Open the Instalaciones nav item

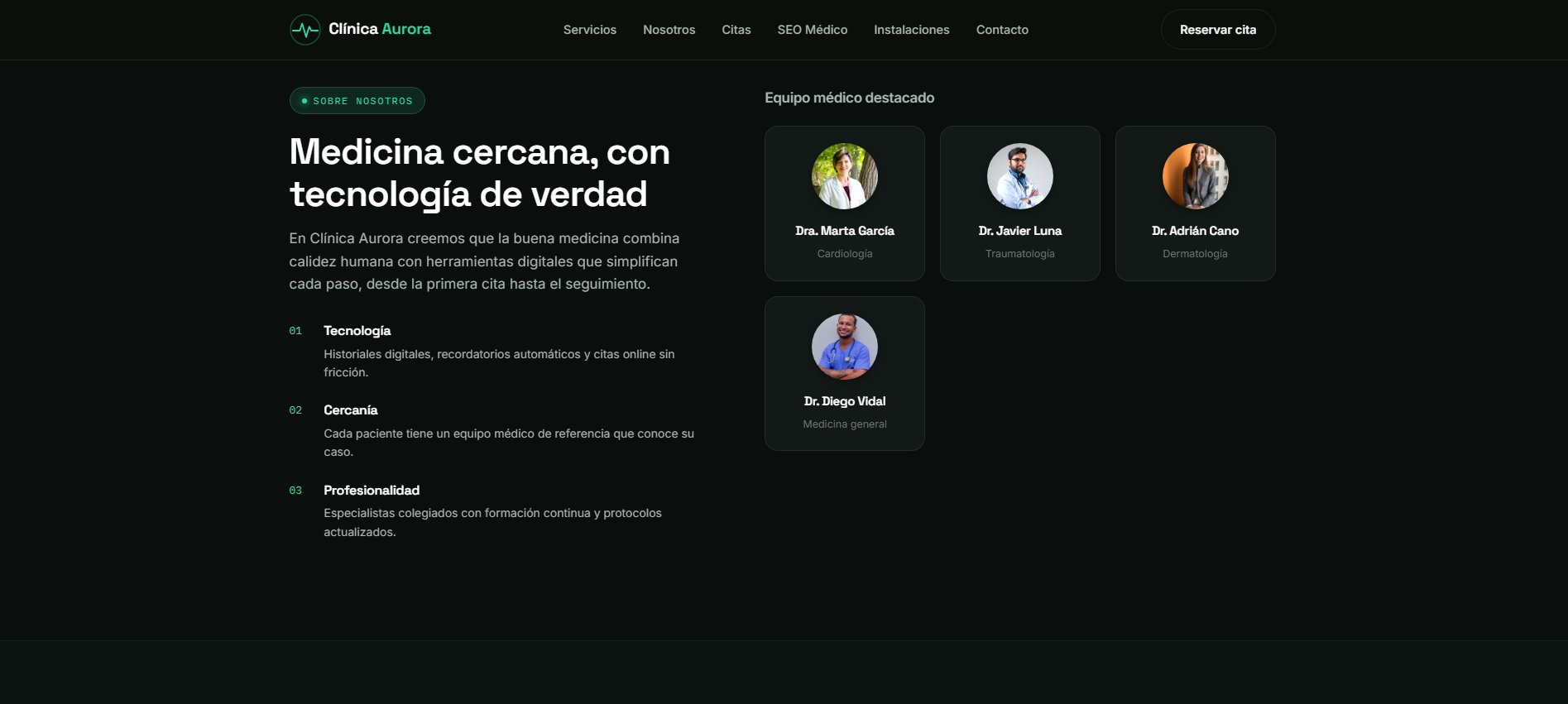tap(912, 30)
